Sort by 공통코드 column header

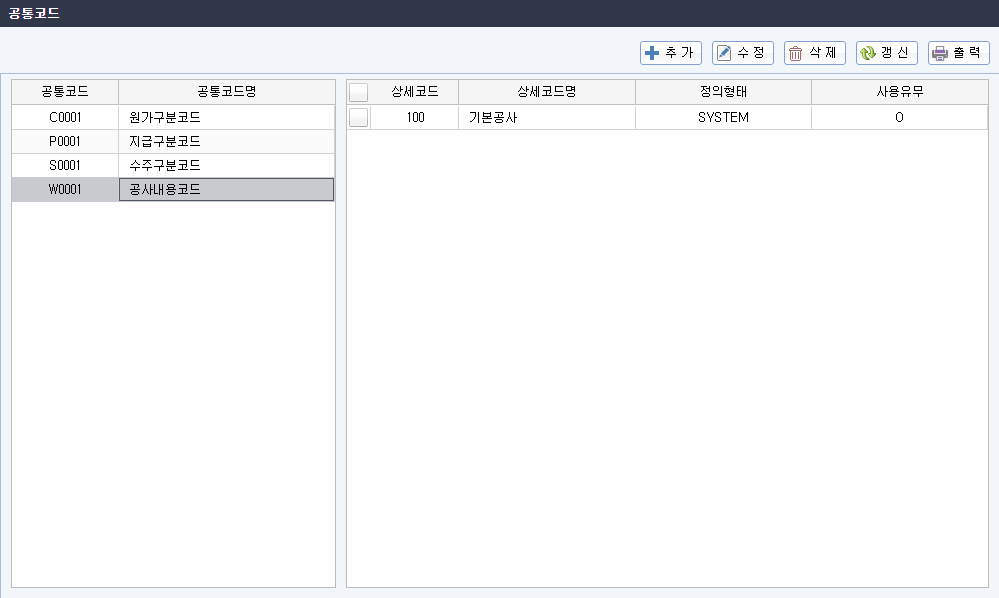click(x=65, y=92)
